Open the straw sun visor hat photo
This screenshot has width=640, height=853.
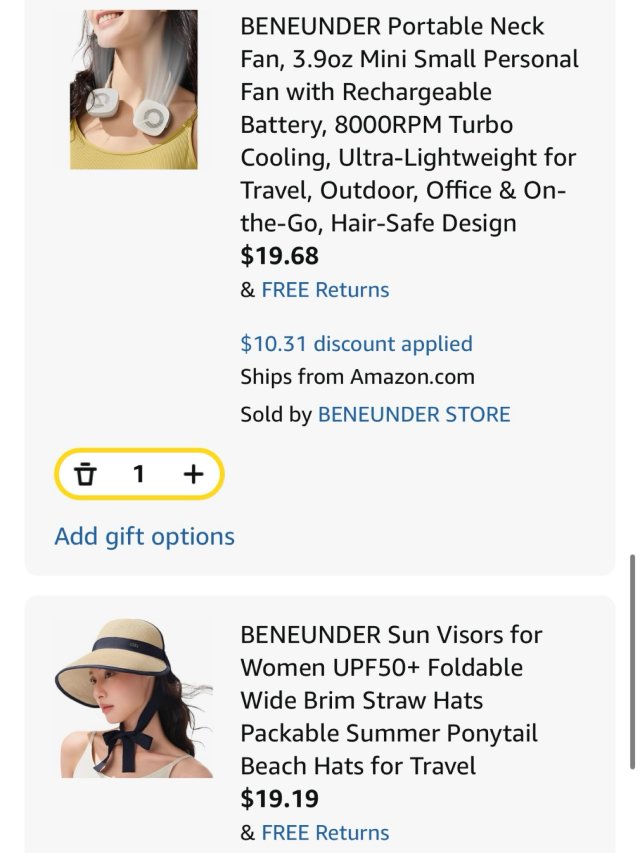point(133,698)
